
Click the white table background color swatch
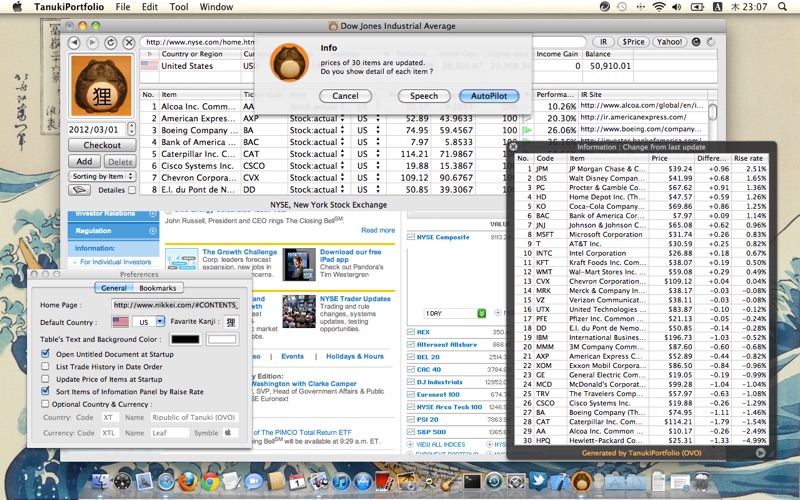pos(222,339)
